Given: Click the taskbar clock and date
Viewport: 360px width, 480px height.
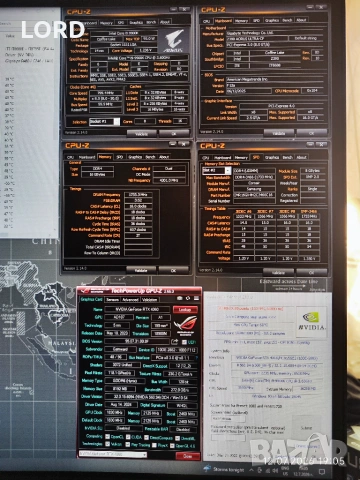Looking at the screenshot, I should (x=303, y=471).
